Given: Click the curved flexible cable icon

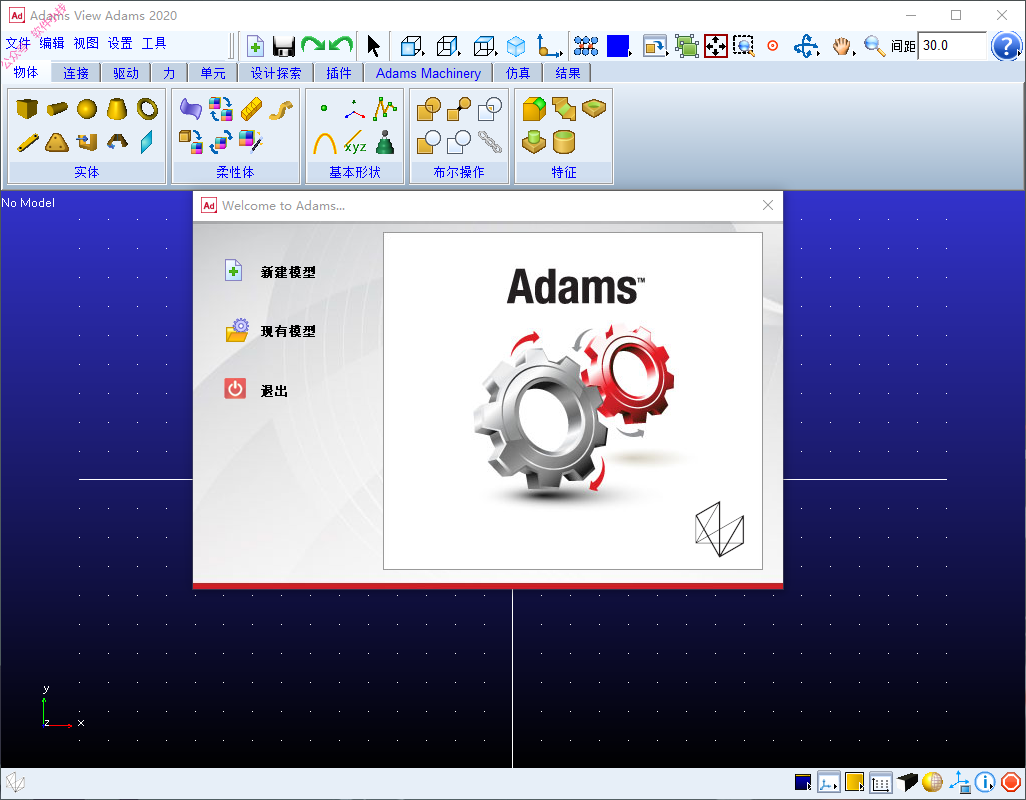Looking at the screenshot, I should 281,110.
